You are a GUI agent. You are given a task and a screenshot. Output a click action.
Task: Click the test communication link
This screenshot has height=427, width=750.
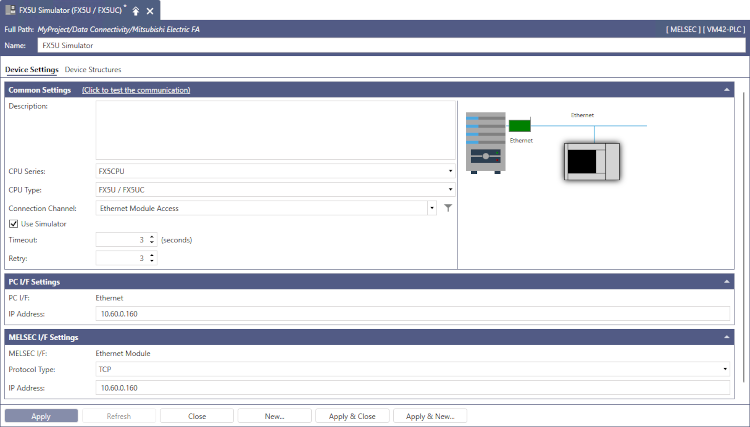click(136, 90)
